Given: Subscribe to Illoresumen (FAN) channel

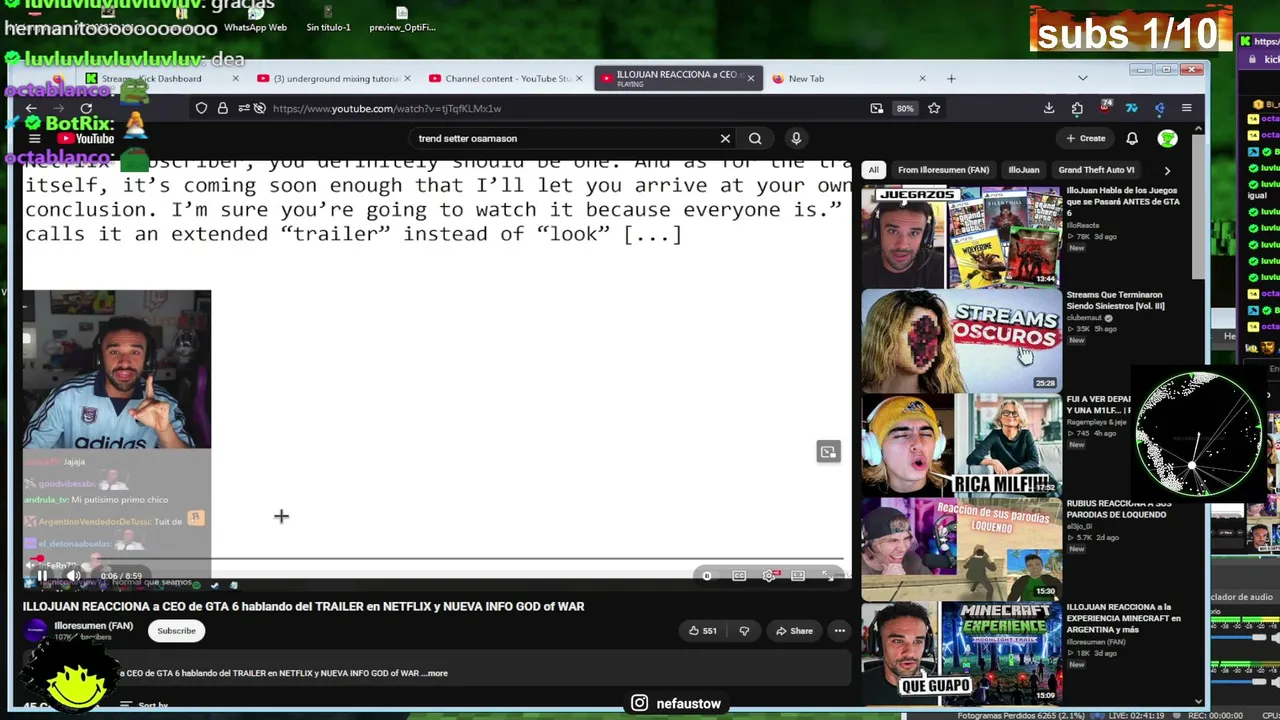Looking at the screenshot, I should click(x=176, y=631).
